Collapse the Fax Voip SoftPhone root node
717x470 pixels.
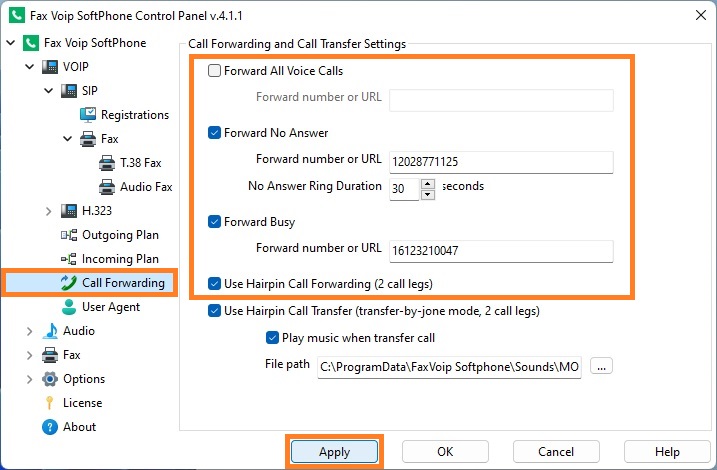point(11,43)
